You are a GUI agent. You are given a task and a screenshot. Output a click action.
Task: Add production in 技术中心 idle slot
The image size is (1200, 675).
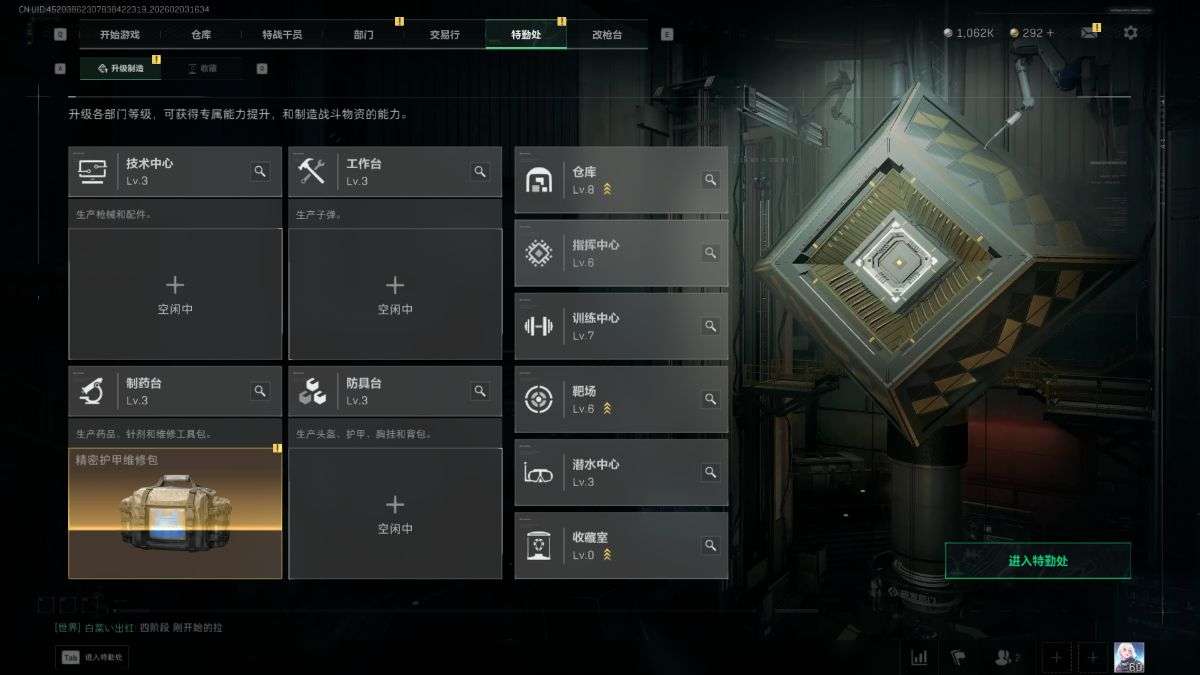(x=175, y=294)
